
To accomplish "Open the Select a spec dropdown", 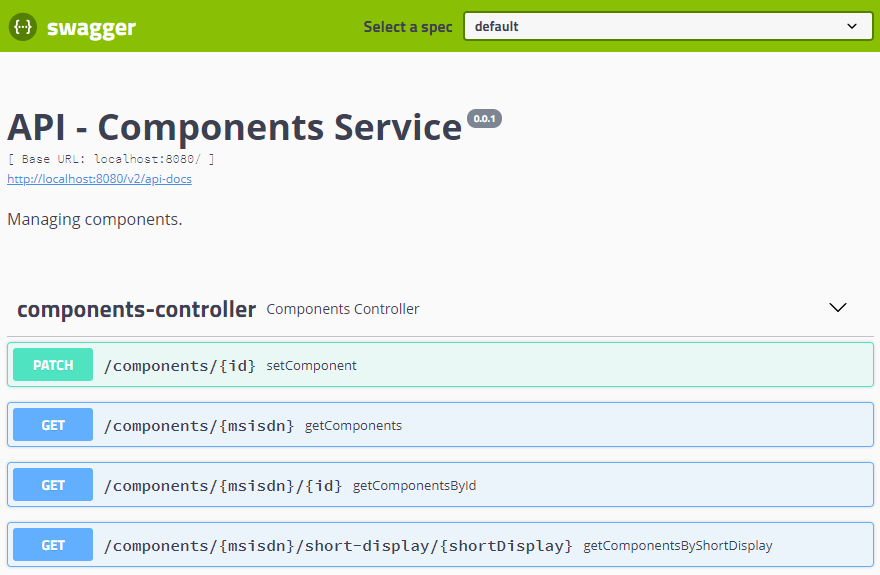I will coord(667,27).
